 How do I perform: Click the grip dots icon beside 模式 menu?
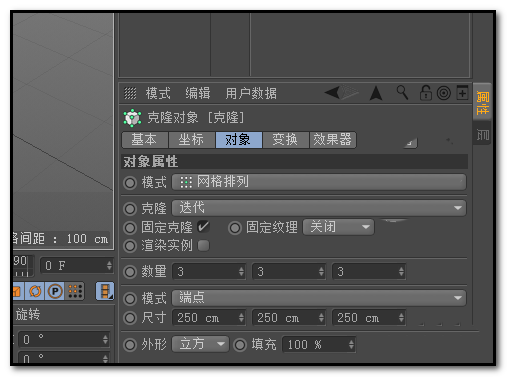point(130,93)
